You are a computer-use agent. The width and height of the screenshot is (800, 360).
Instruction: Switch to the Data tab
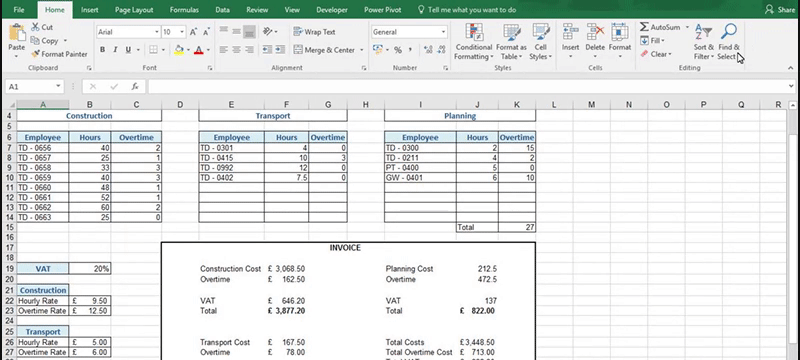pos(222,10)
